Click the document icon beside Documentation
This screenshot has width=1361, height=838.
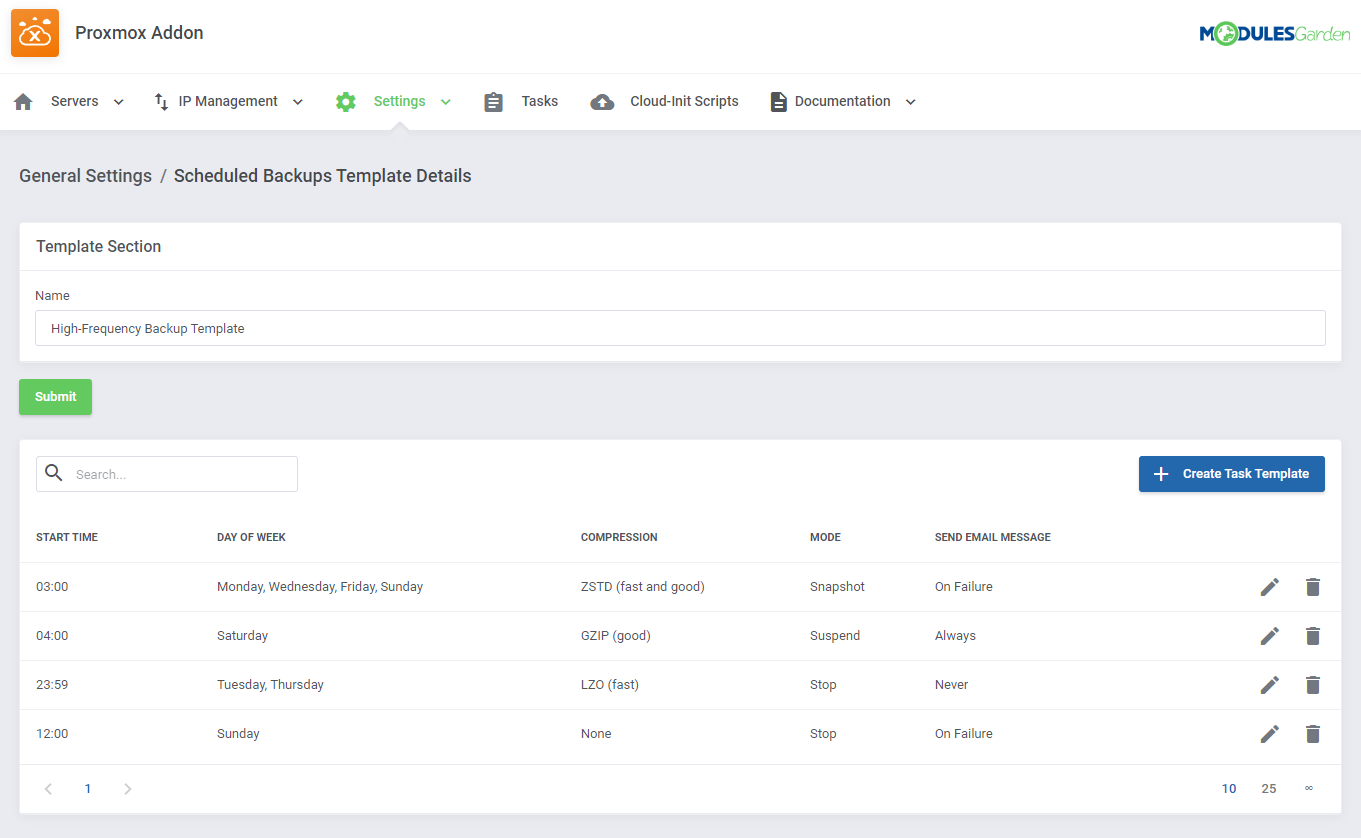[778, 102]
